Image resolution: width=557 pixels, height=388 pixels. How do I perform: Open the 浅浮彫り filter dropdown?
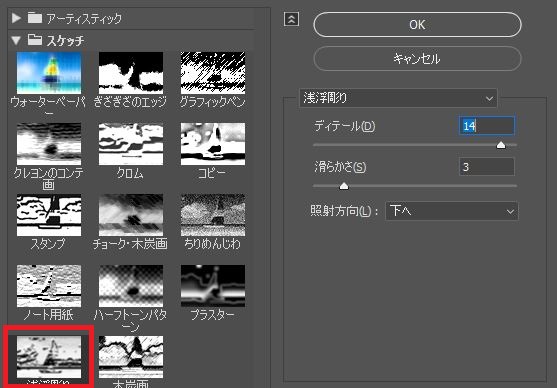pyautogui.click(x=398, y=98)
